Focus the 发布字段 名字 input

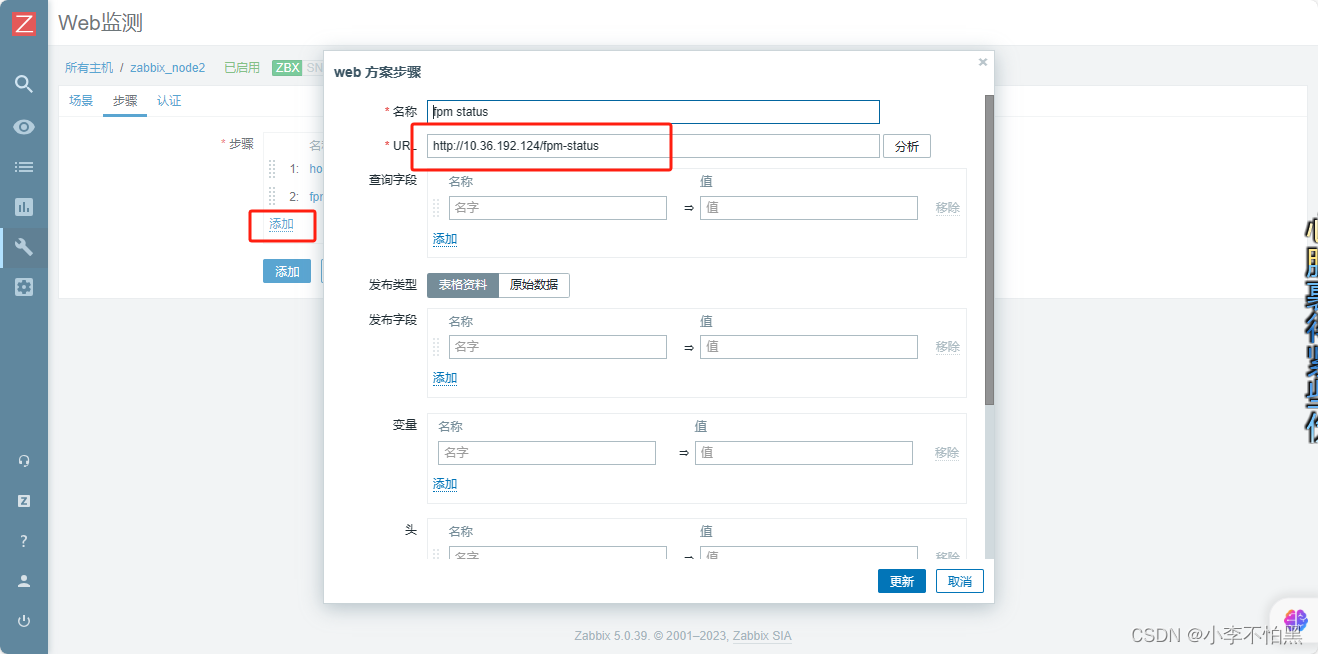click(558, 347)
